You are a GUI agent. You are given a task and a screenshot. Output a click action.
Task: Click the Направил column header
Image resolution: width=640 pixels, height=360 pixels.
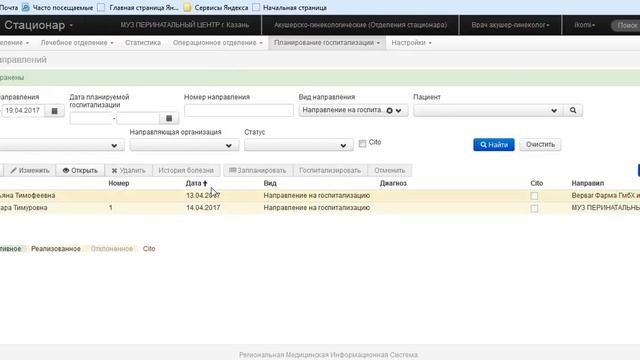[x=588, y=183]
